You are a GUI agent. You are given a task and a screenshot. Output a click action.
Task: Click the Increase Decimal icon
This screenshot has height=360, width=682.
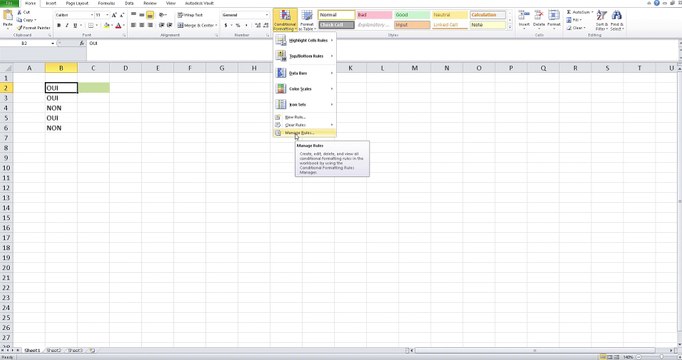(257, 25)
